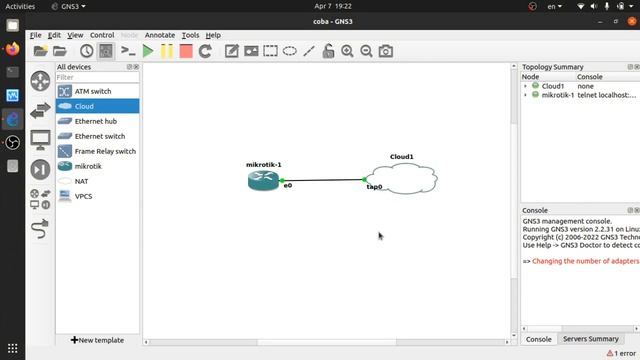Open clock Apr 7 19:22 calendar
This screenshot has height=360, width=640.
333,6
